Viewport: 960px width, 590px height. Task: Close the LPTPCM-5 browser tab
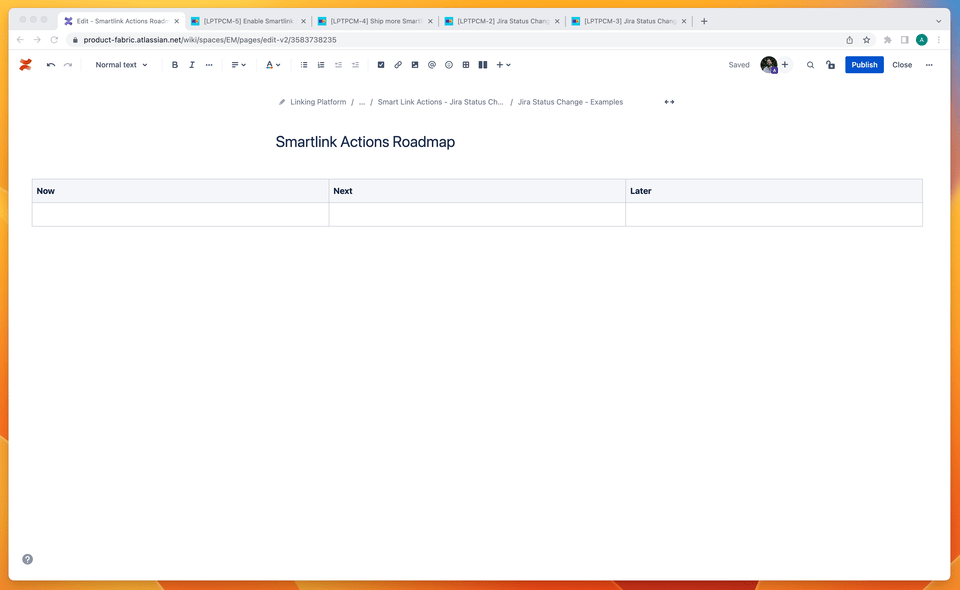click(x=303, y=21)
